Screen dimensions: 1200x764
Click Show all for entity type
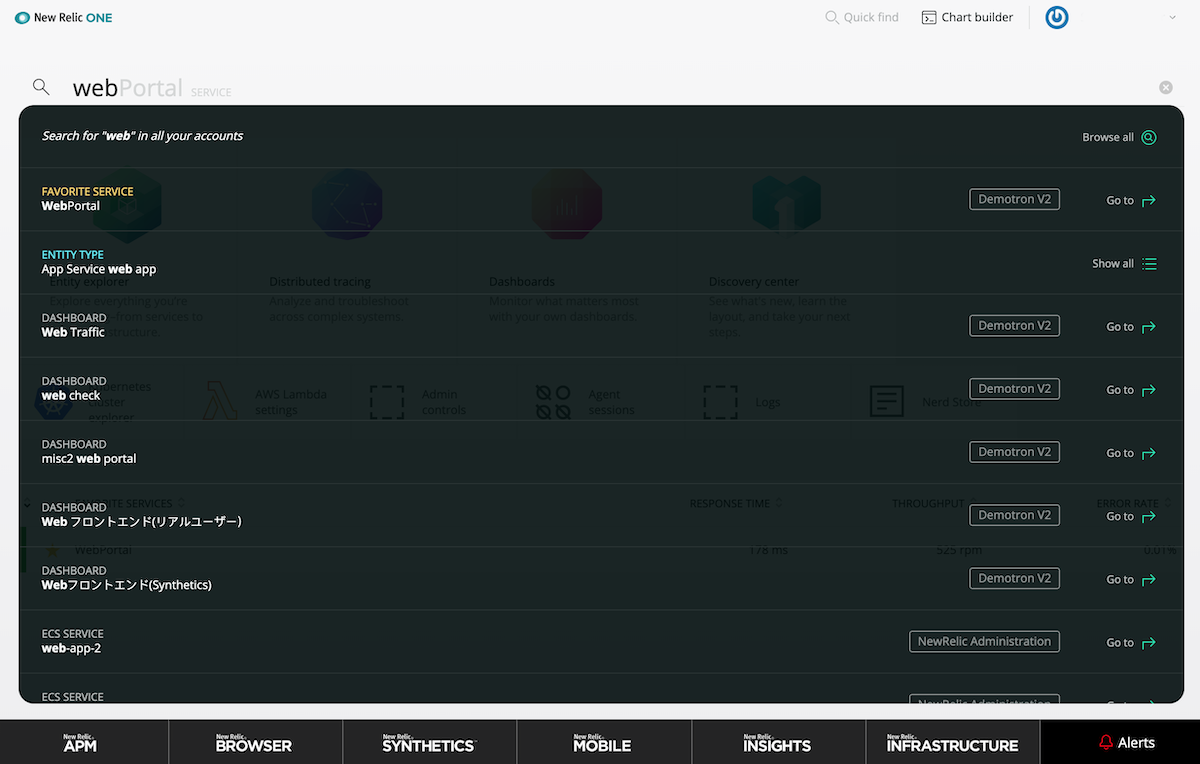[1113, 263]
